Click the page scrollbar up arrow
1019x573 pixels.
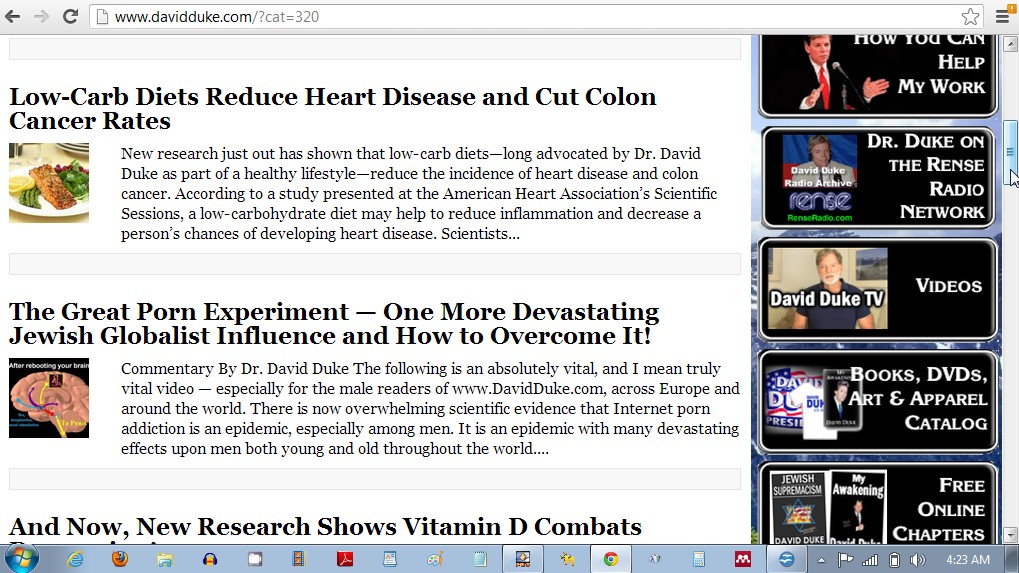pos(1010,44)
